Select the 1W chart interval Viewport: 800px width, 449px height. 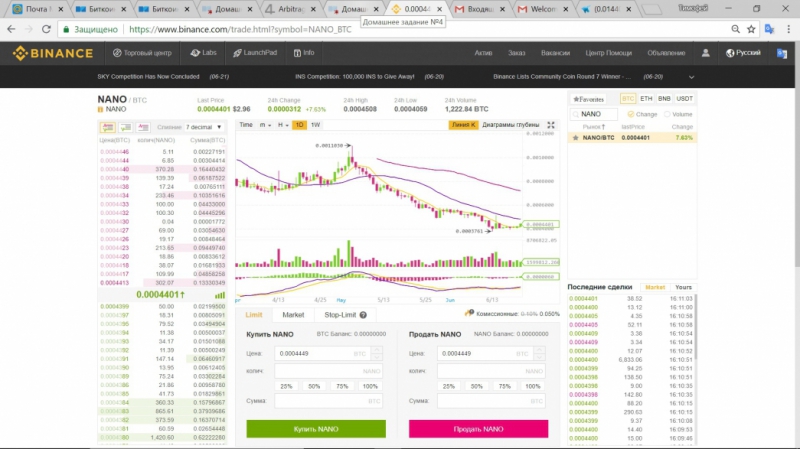point(315,125)
